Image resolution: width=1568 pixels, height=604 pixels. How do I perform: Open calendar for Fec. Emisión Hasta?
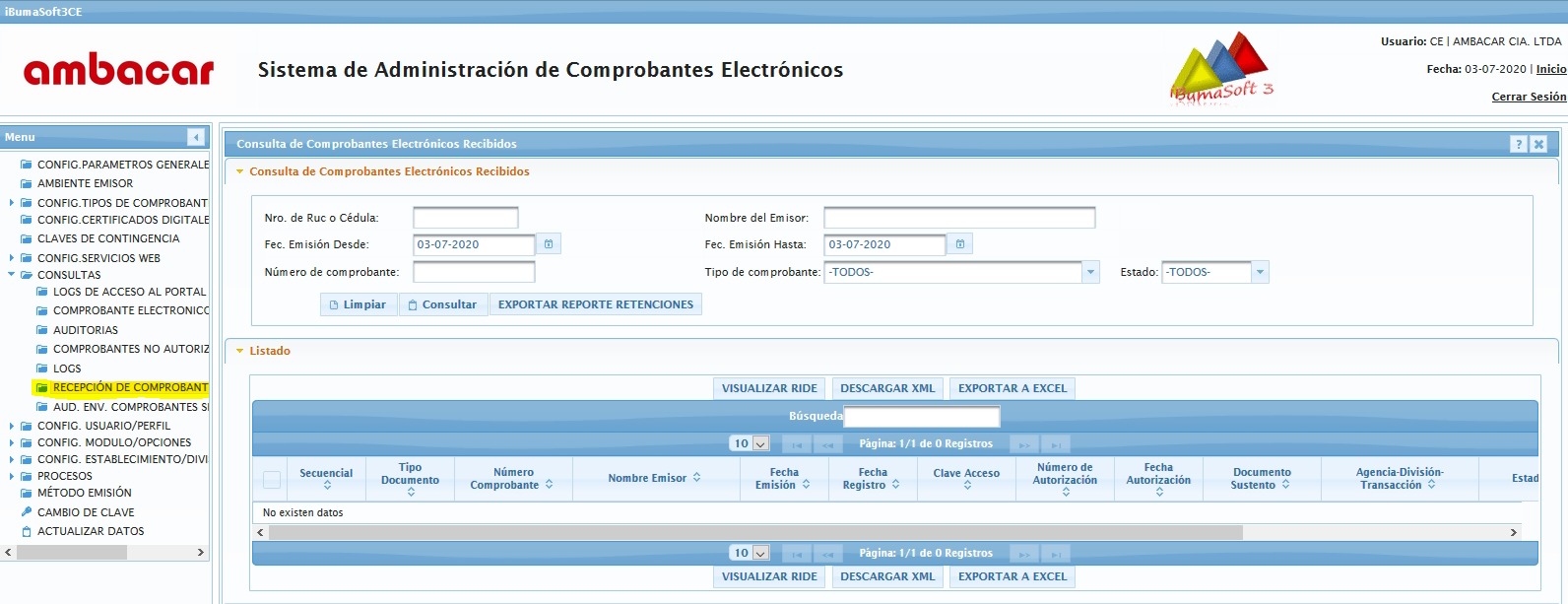point(960,244)
